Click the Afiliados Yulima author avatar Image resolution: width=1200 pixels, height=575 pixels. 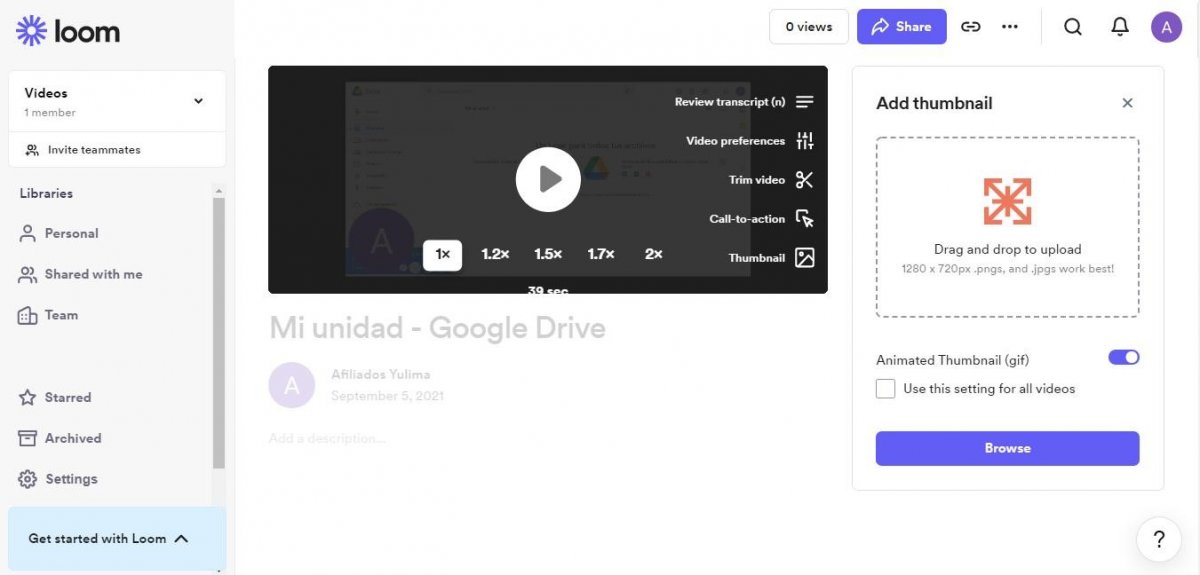pos(292,385)
